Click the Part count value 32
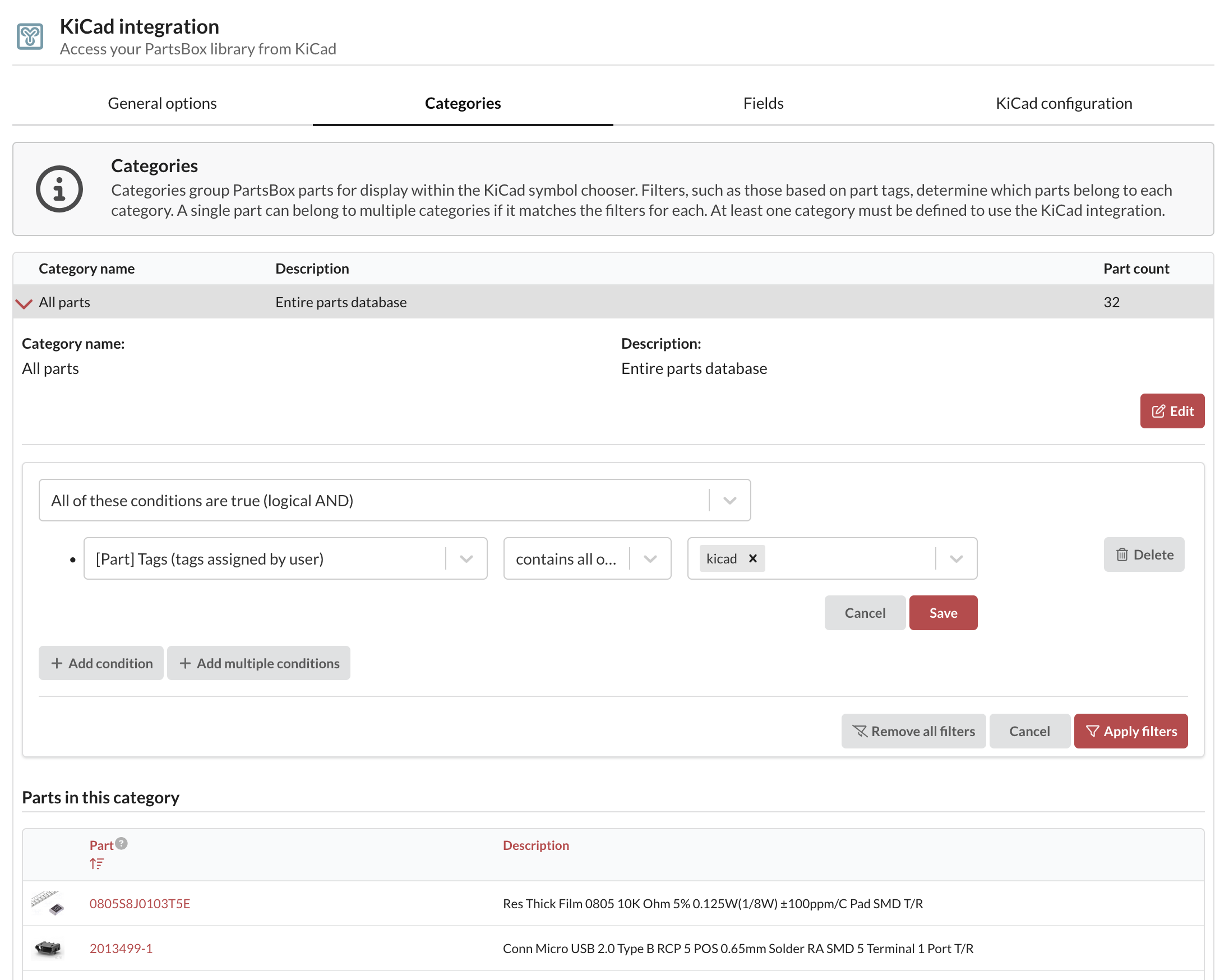This screenshot has height=980, width=1229. 1112,302
